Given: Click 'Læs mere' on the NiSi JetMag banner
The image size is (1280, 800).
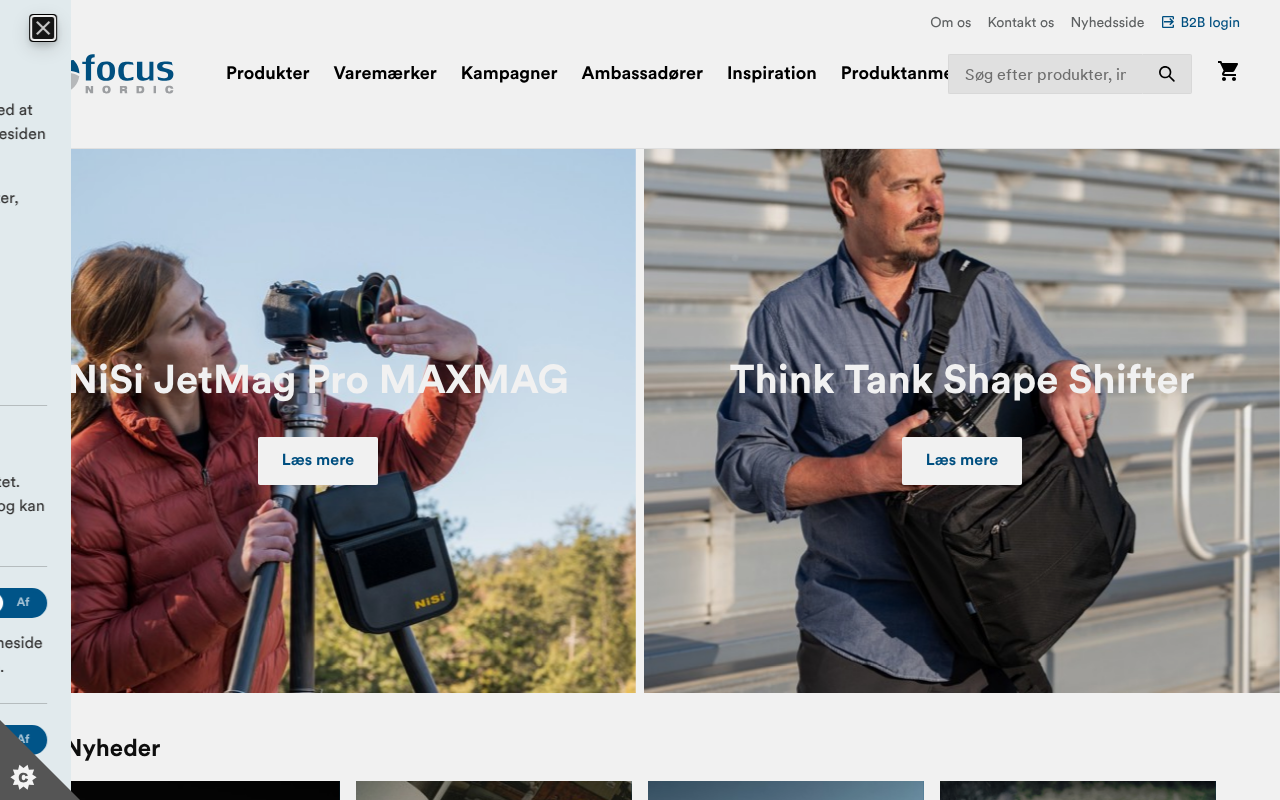Looking at the screenshot, I should pyautogui.click(x=318, y=461).
